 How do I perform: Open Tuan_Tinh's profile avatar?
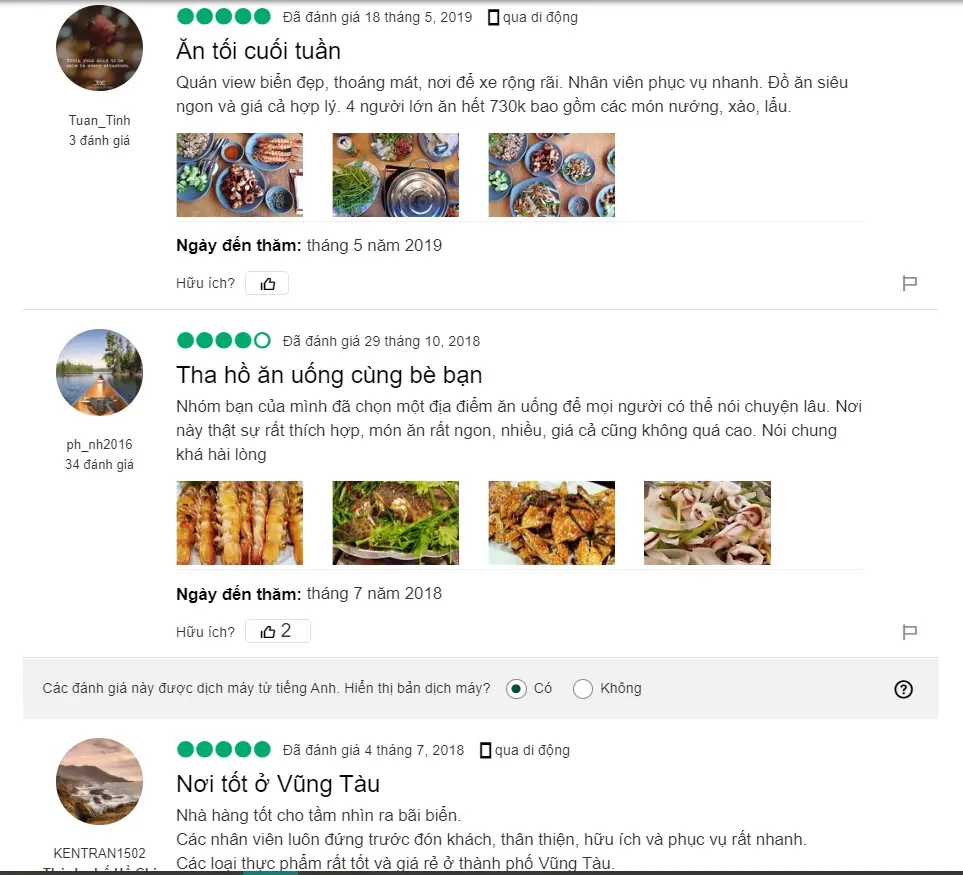point(99,48)
